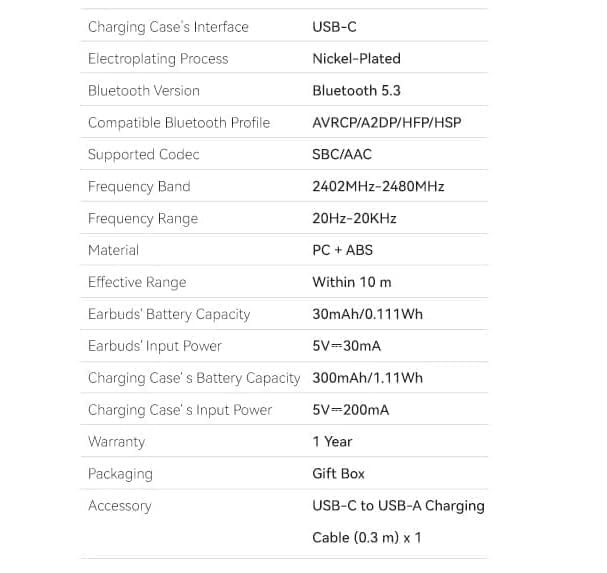Click the Bluetooth Version row label
This screenshot has width=607, height=573.
click(x=144, y=91)
